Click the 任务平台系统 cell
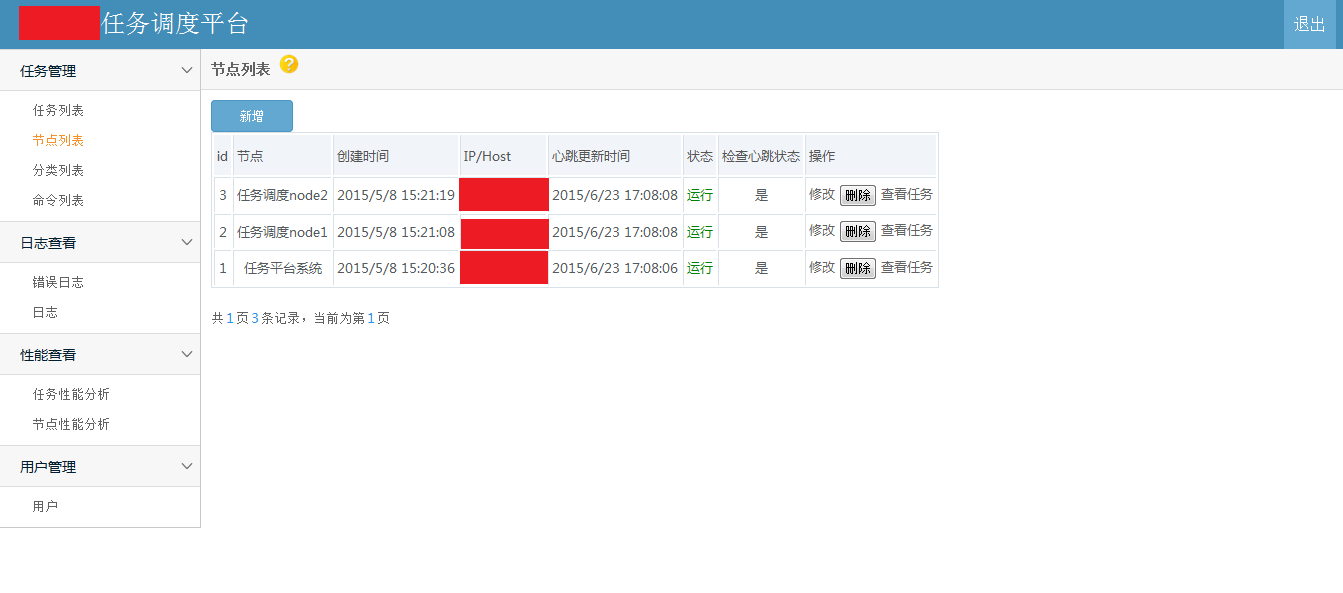 [x=283, y=268]
